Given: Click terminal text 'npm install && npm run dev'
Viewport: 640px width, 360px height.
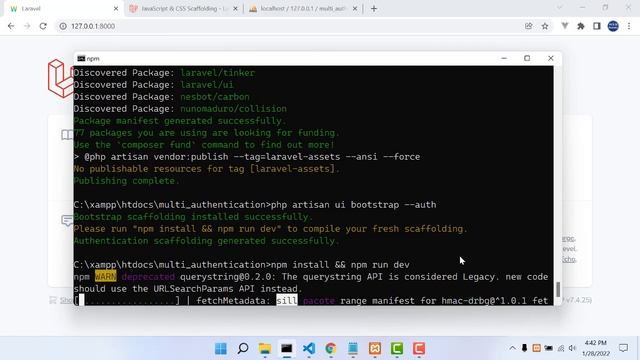Looking at the screenshot, I should pos(340,265).
